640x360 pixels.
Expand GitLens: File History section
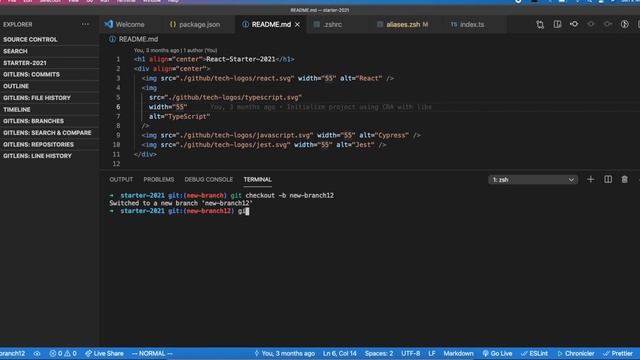49,98
